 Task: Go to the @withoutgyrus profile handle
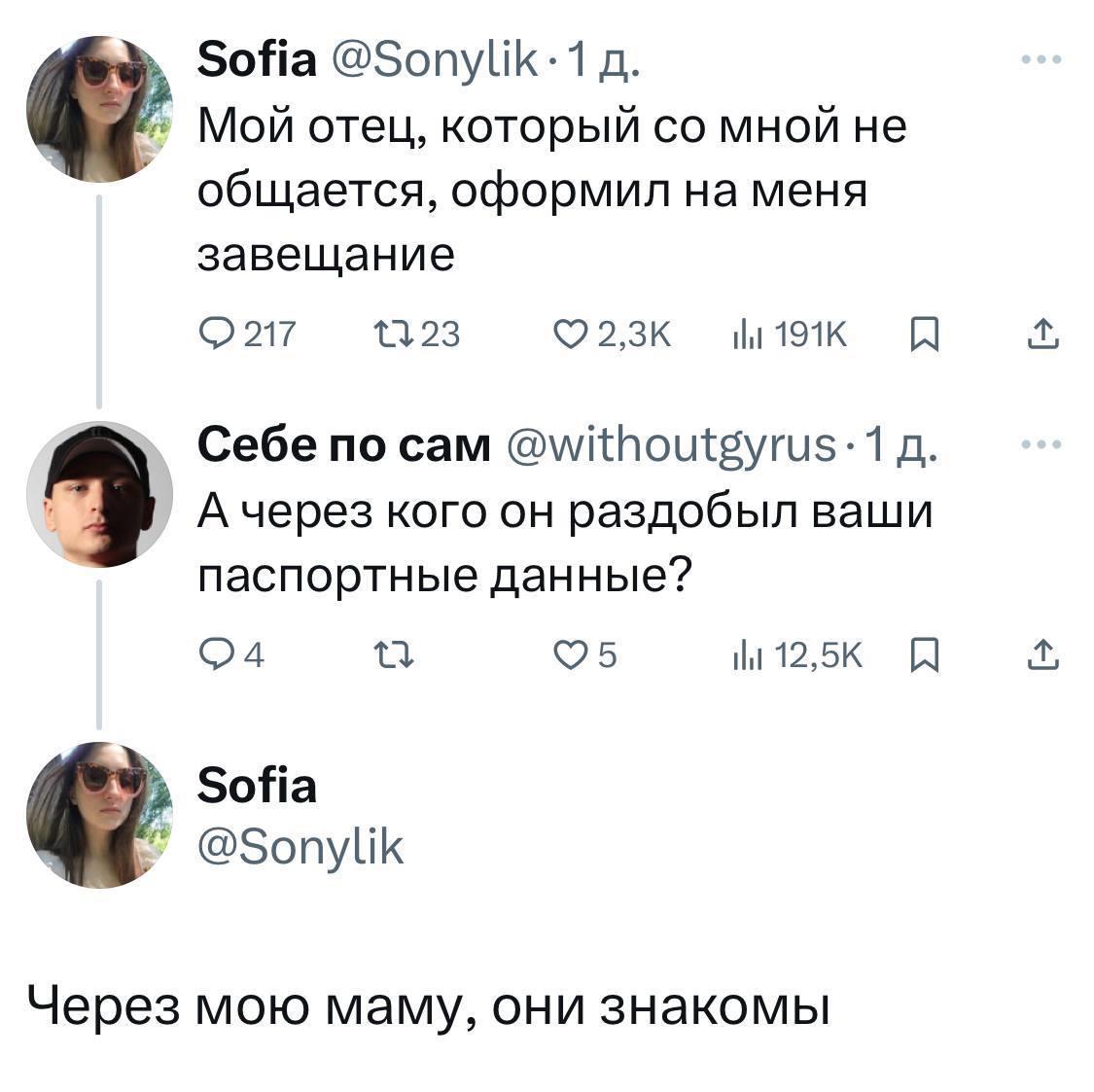tap(672, 445)
